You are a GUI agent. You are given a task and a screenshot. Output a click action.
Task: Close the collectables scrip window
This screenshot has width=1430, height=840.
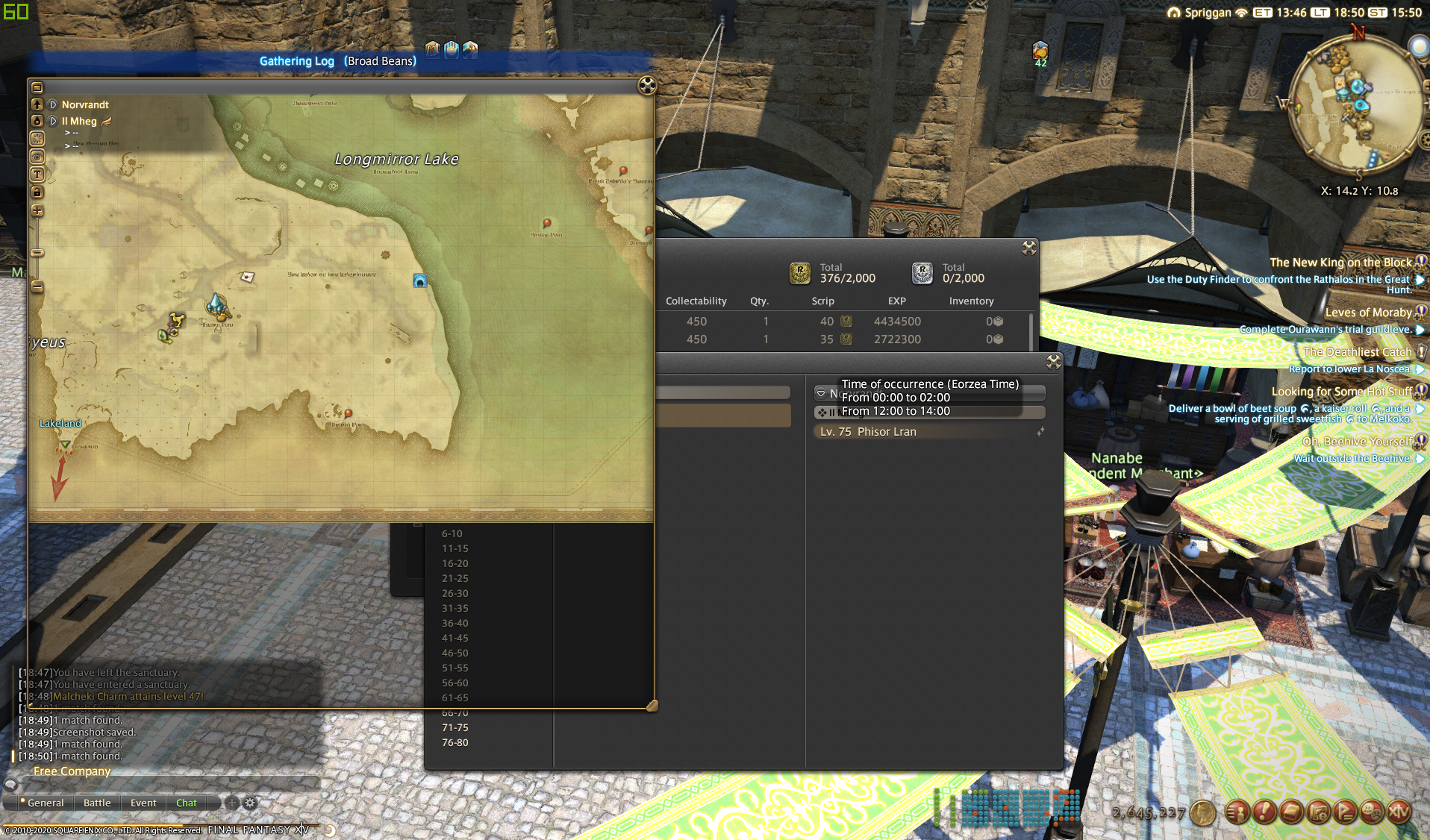[x=1029, y=248]
